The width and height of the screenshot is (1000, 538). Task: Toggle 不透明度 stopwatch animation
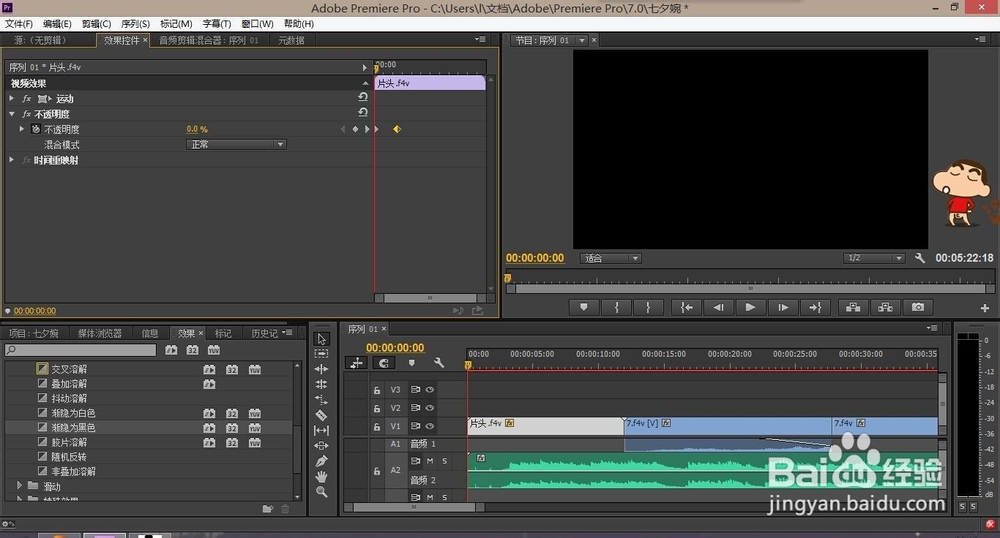36,129
